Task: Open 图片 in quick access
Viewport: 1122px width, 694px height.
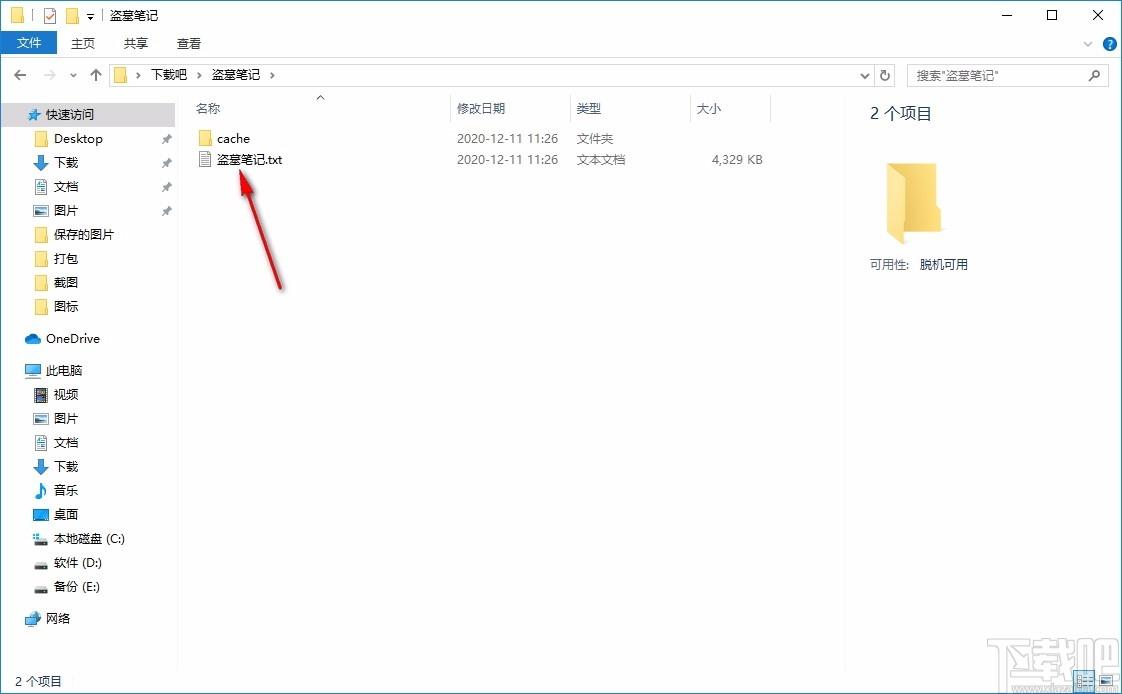Action: pyautogui.click(x=66, y=210)
